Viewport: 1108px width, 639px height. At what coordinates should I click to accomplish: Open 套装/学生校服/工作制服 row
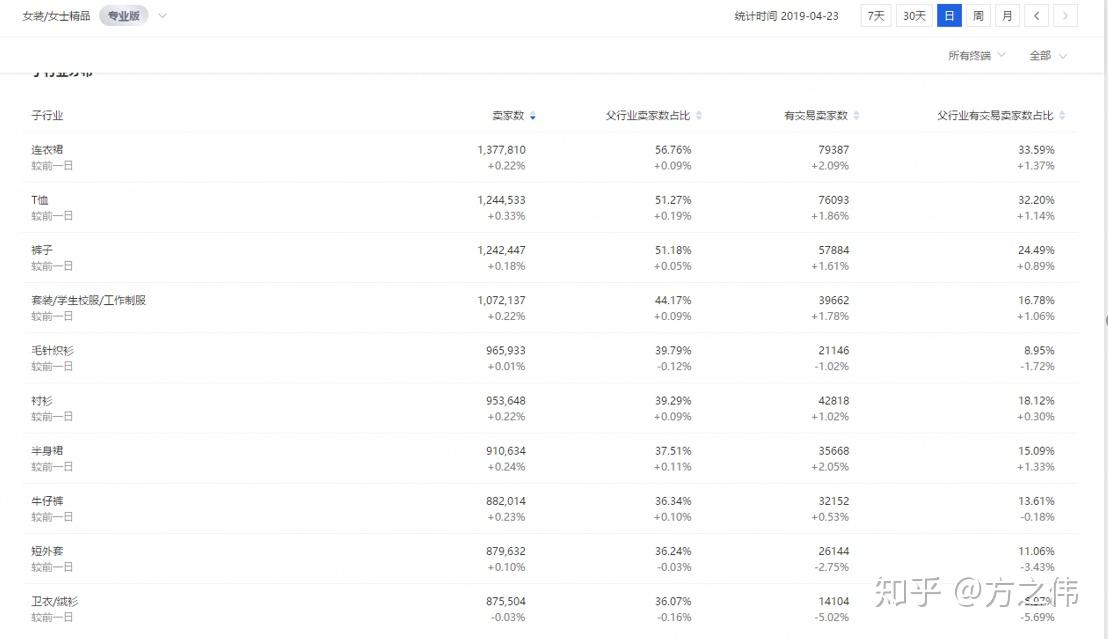[88, 300]
